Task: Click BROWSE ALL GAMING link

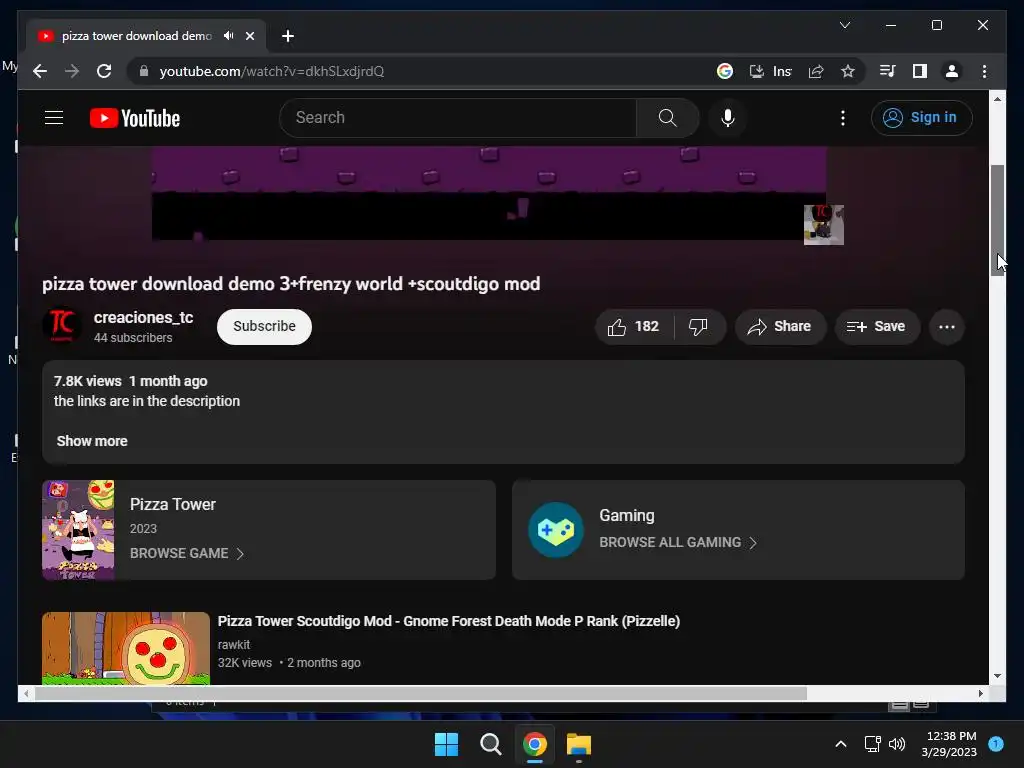Action: coord(678,542)
